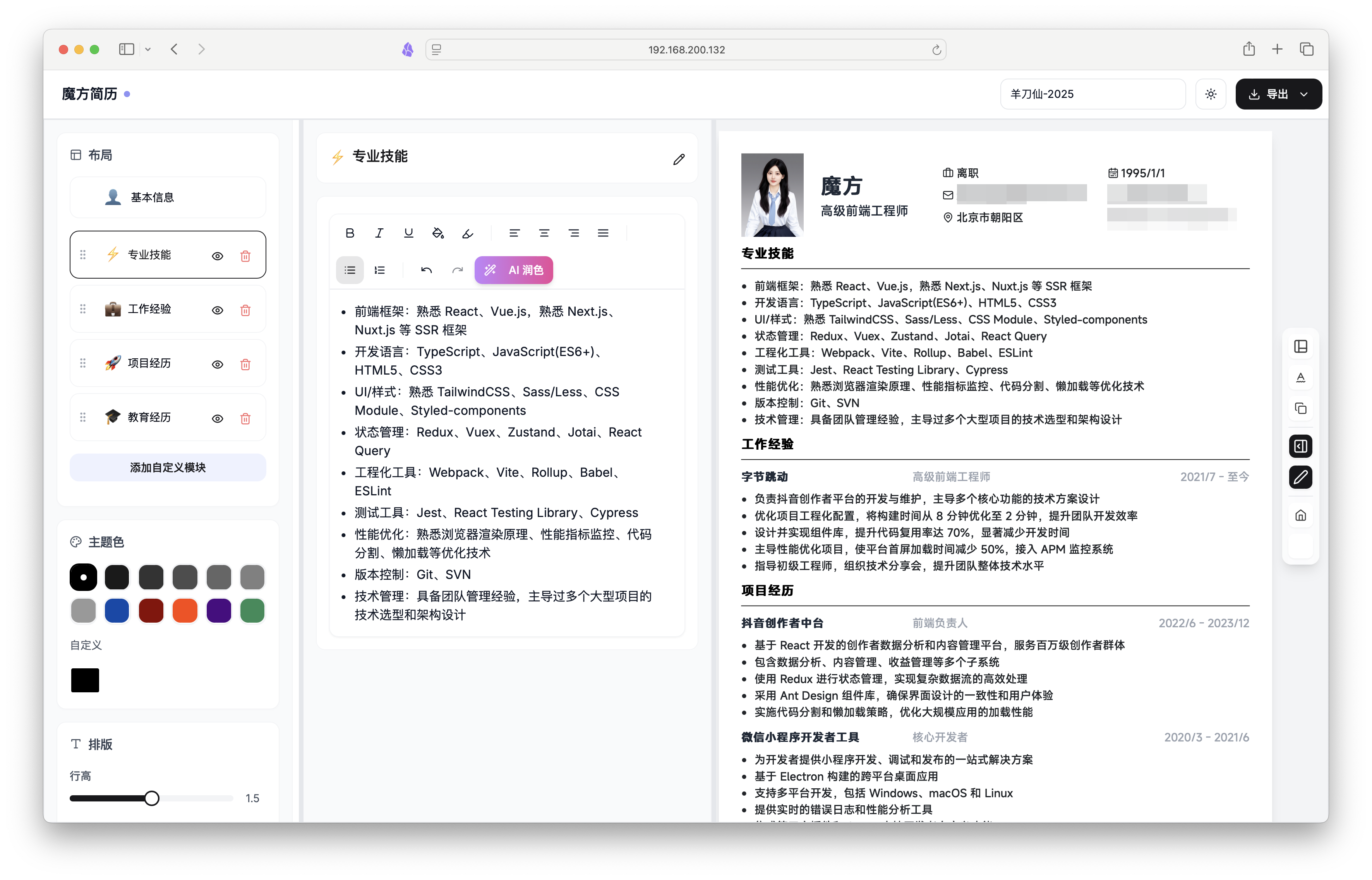The image size is (1372, 880).
Task: Choose the orange theme color swatch
Action: (185, 611)
